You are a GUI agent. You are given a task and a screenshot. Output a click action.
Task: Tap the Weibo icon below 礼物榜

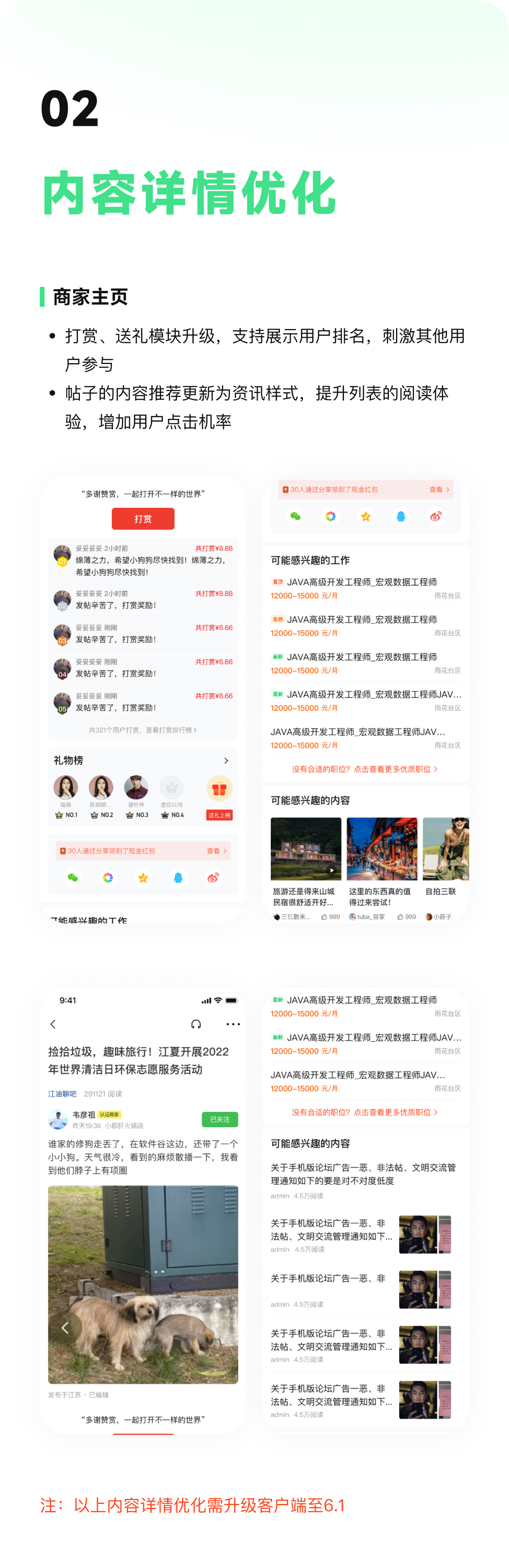(213, 878)
